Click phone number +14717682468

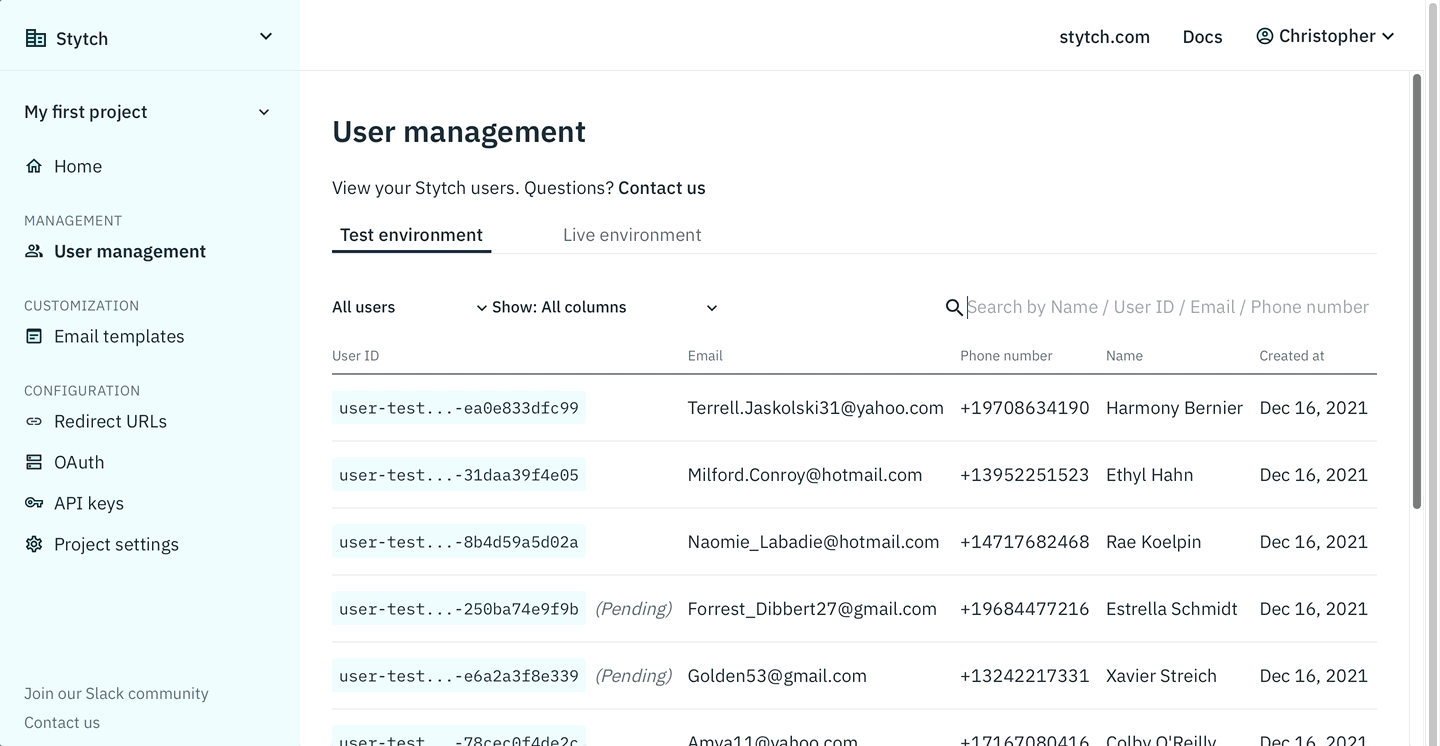click(x=1025, y=542)
